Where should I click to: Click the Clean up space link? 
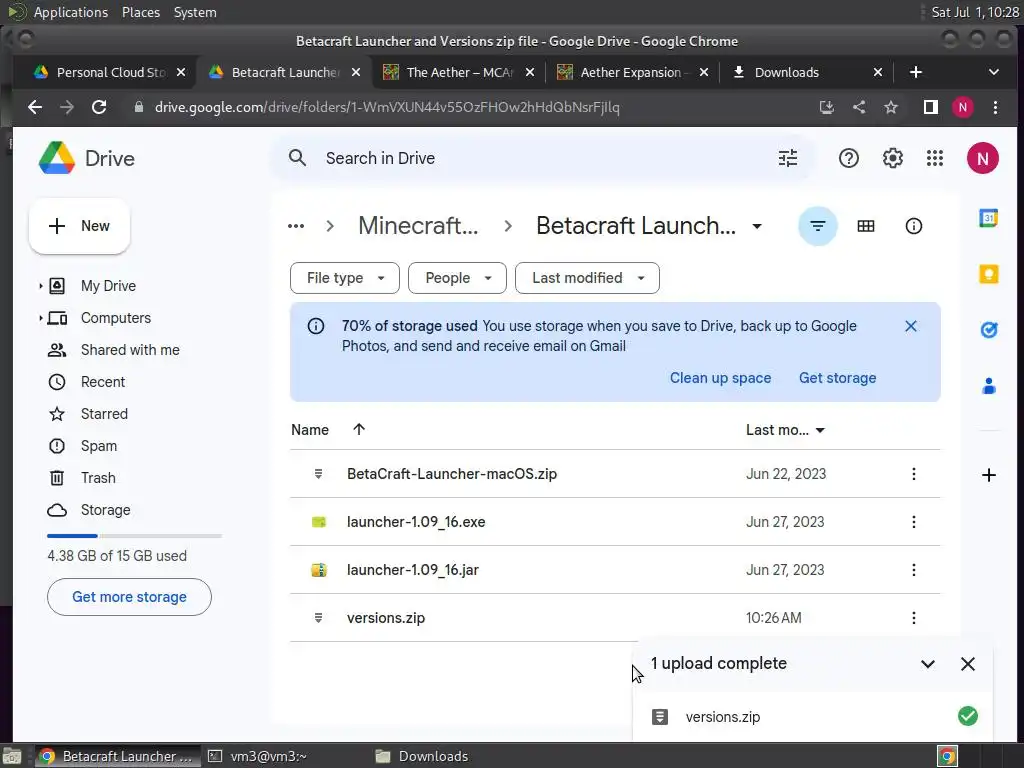pos(720,378)
